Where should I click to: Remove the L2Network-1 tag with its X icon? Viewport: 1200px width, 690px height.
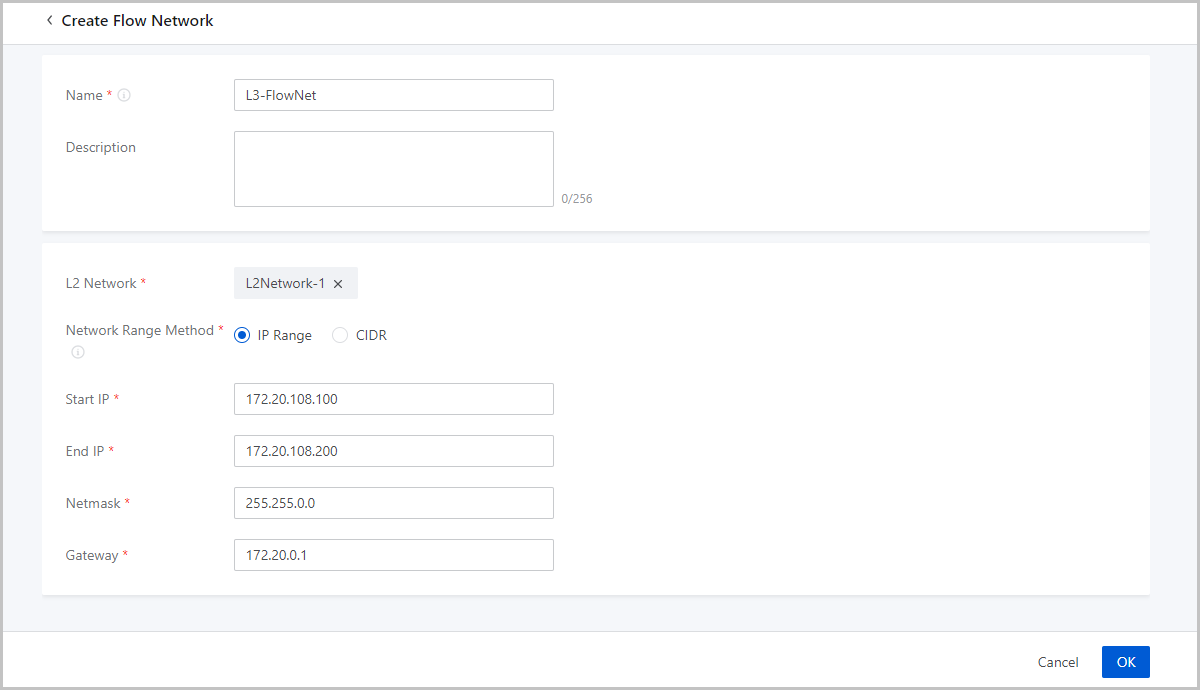338,284
